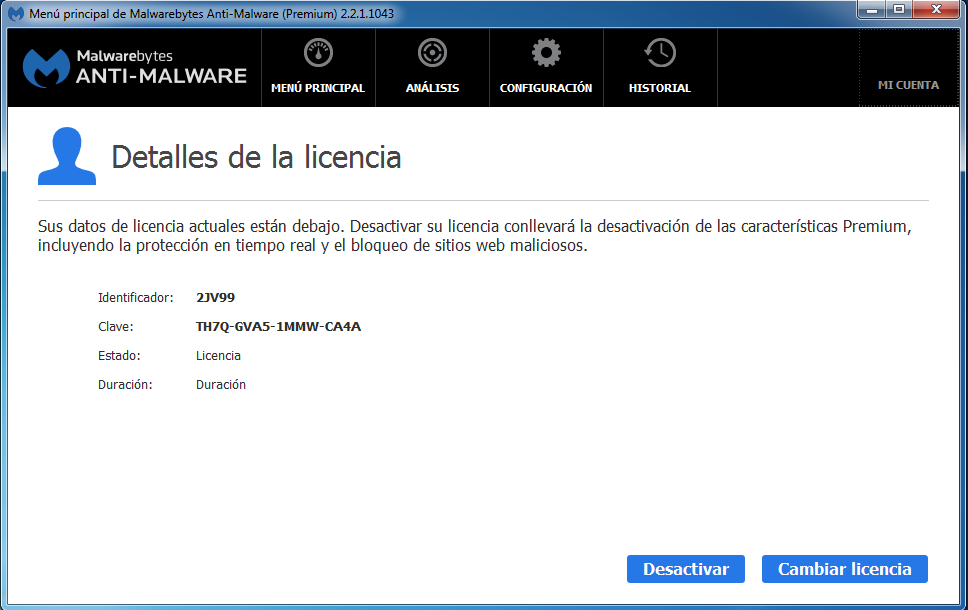The height and width of the screenshot is (610, 968).
Task: Click the dashboard gauge icon
Action: point(318,53)
